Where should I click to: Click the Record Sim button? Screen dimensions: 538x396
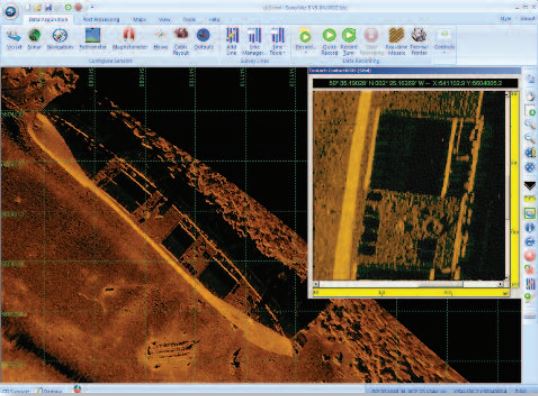tap(349, 42)
